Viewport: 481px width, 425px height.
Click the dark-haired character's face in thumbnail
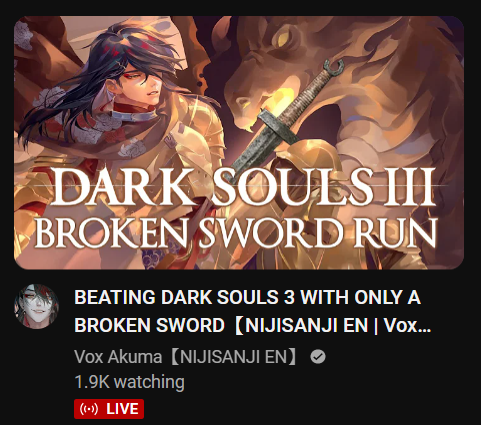coord(142,84)
